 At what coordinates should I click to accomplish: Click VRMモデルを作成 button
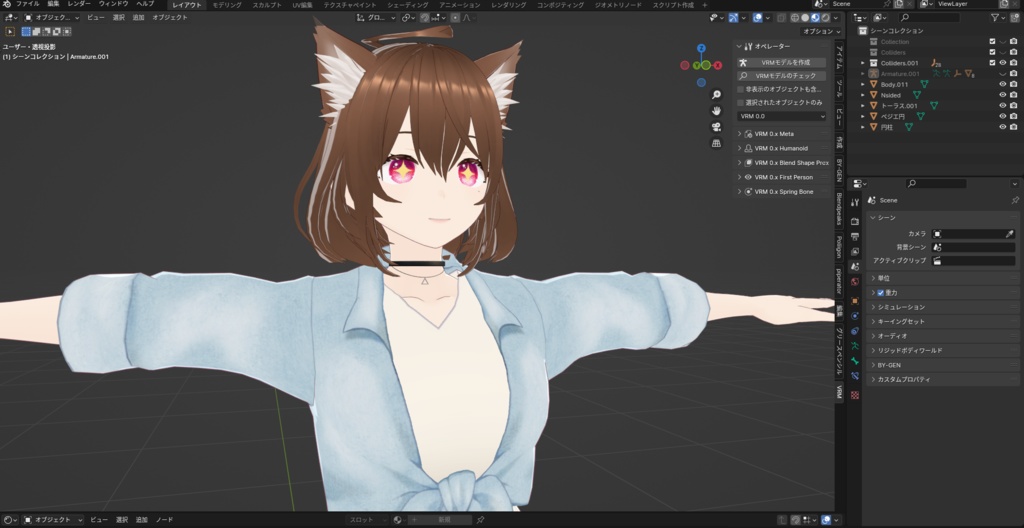[x=782, y=63]
